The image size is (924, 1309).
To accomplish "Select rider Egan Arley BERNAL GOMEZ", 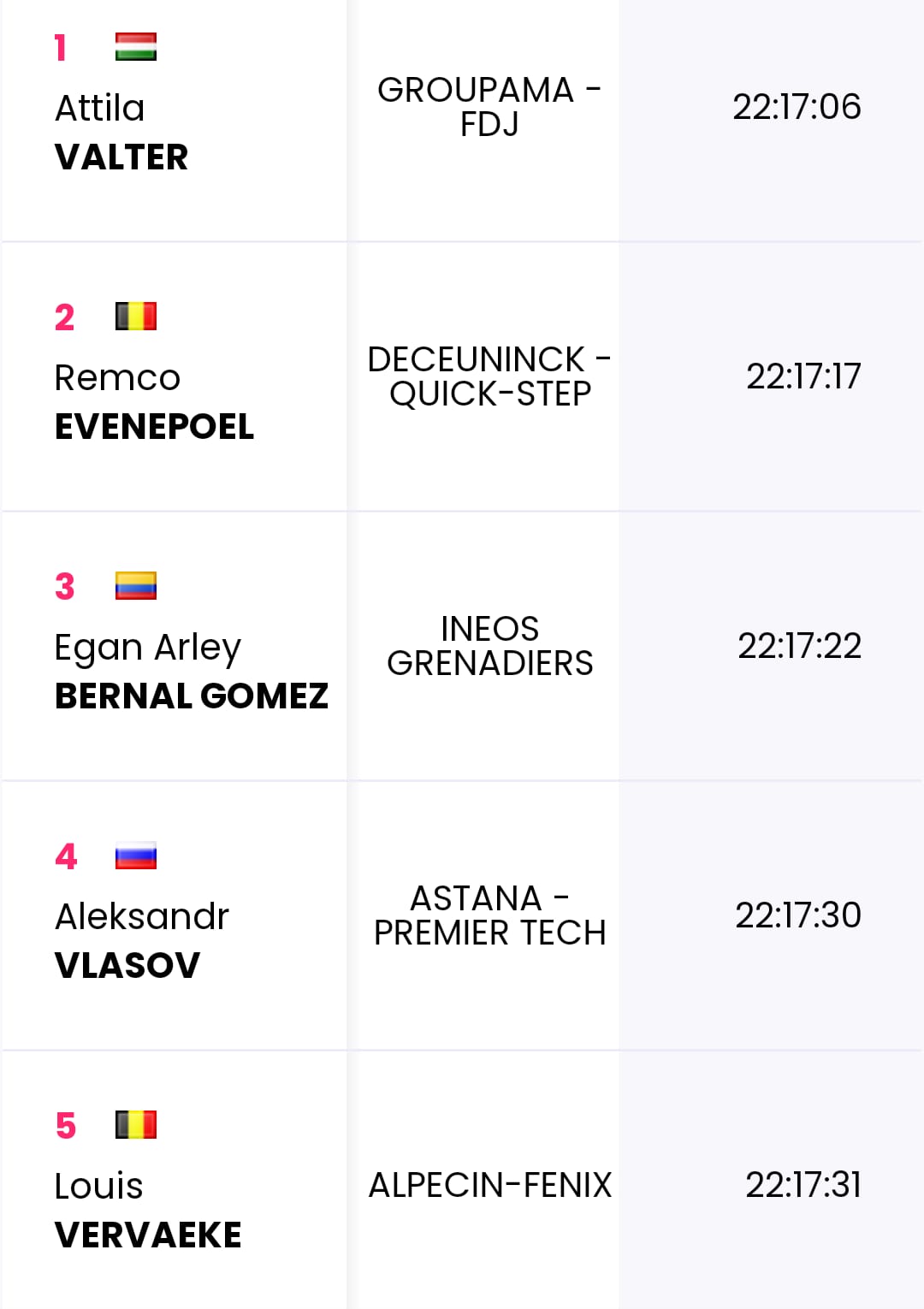I will click(x=192, y=672).
